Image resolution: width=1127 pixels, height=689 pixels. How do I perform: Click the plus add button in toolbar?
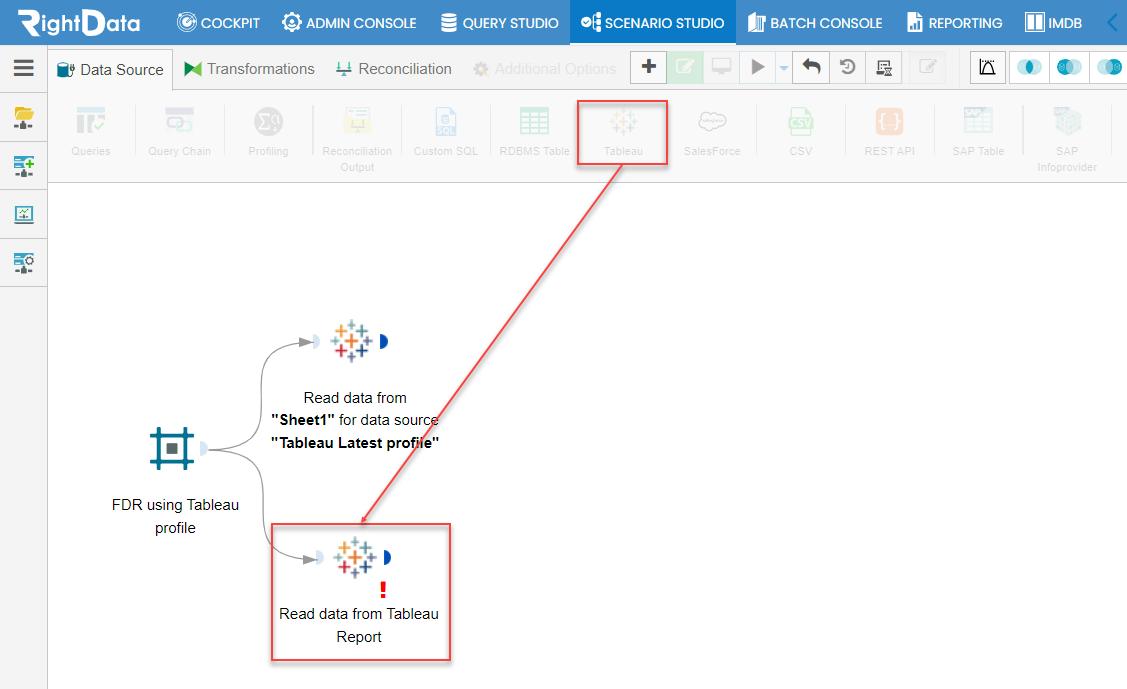tap(648, 67)
